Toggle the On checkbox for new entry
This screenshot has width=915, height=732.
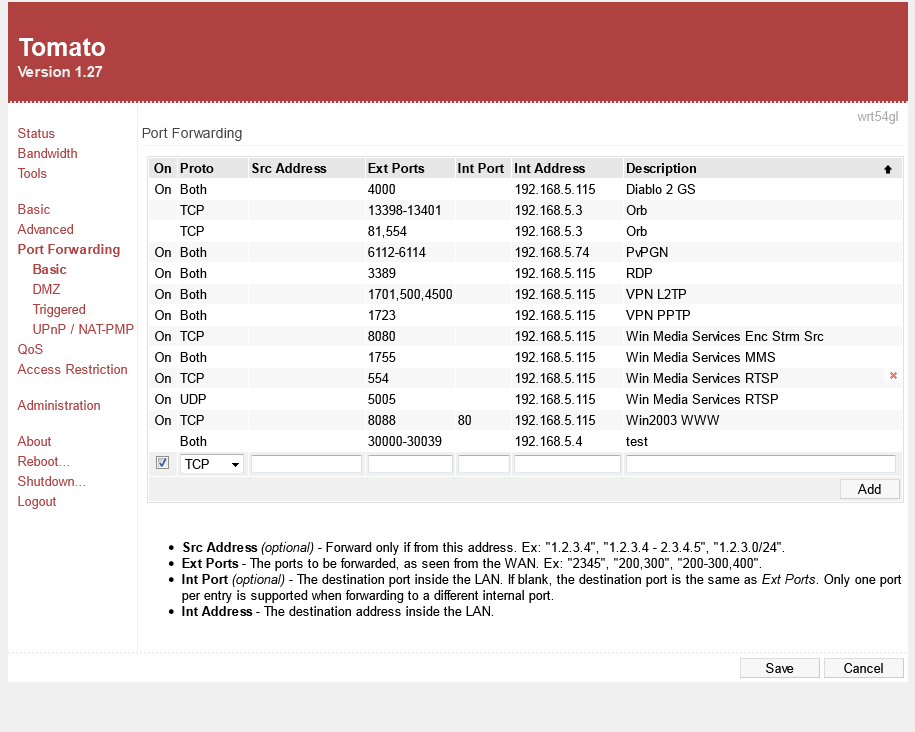pos(163,463)
